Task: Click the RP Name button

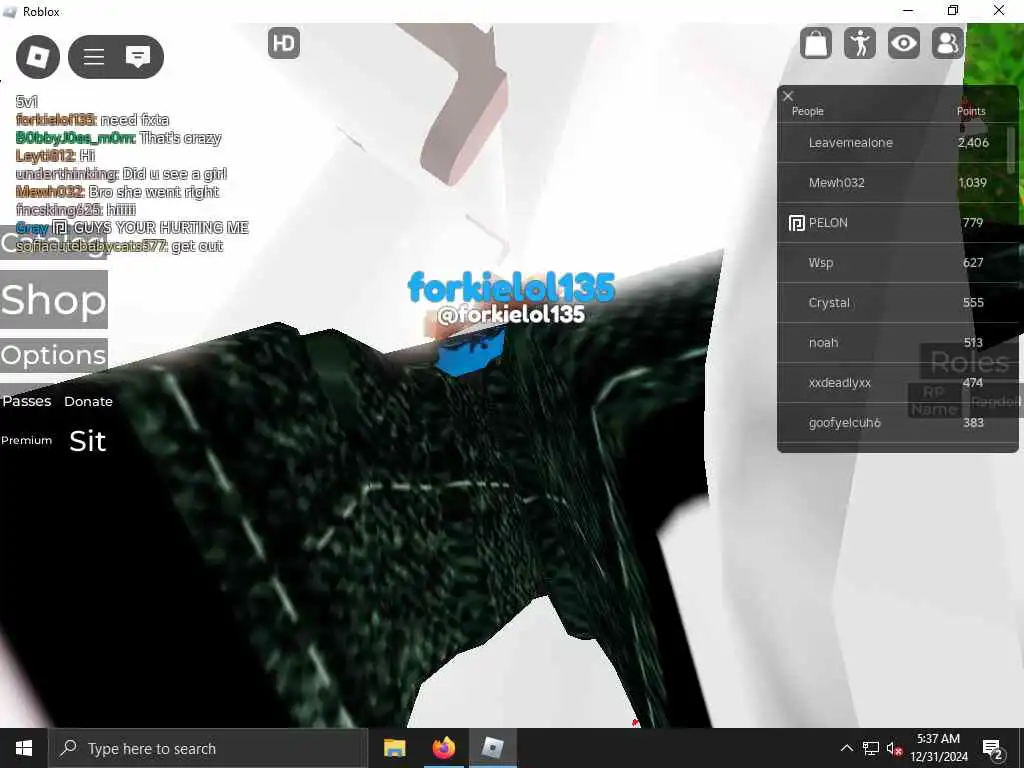Action: (x=934, y=400)
